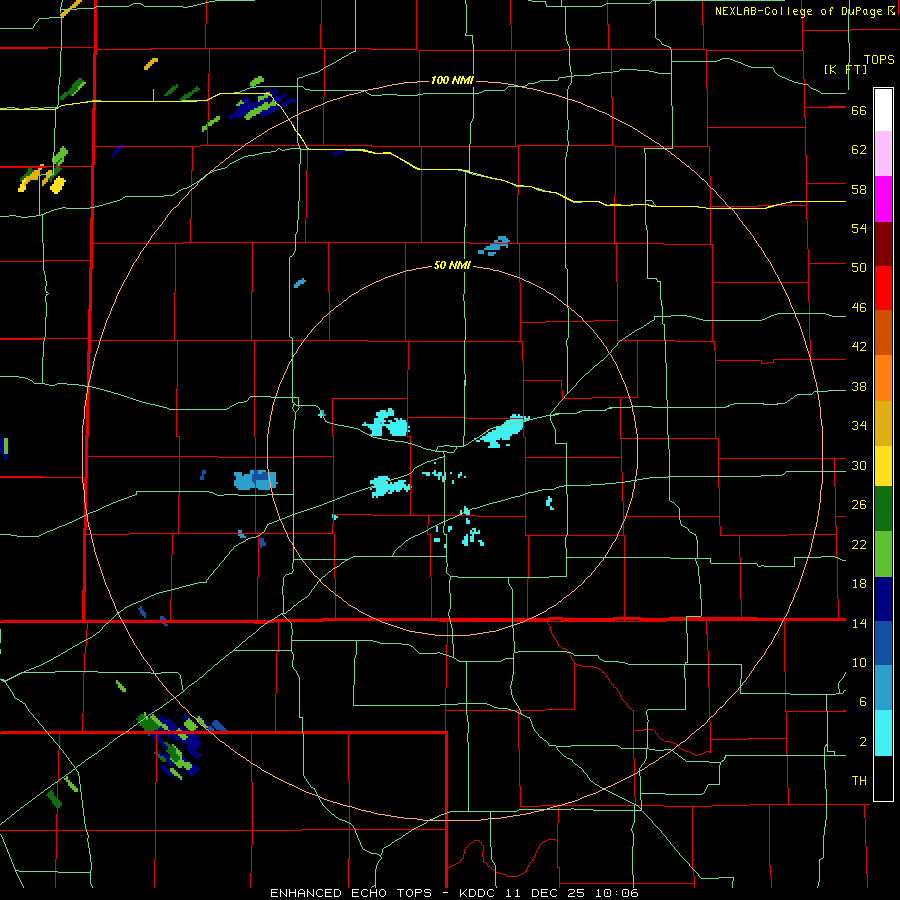Choose the light green legend band
The height and width of the screenshot is (900, 900).
pos(883,554)
